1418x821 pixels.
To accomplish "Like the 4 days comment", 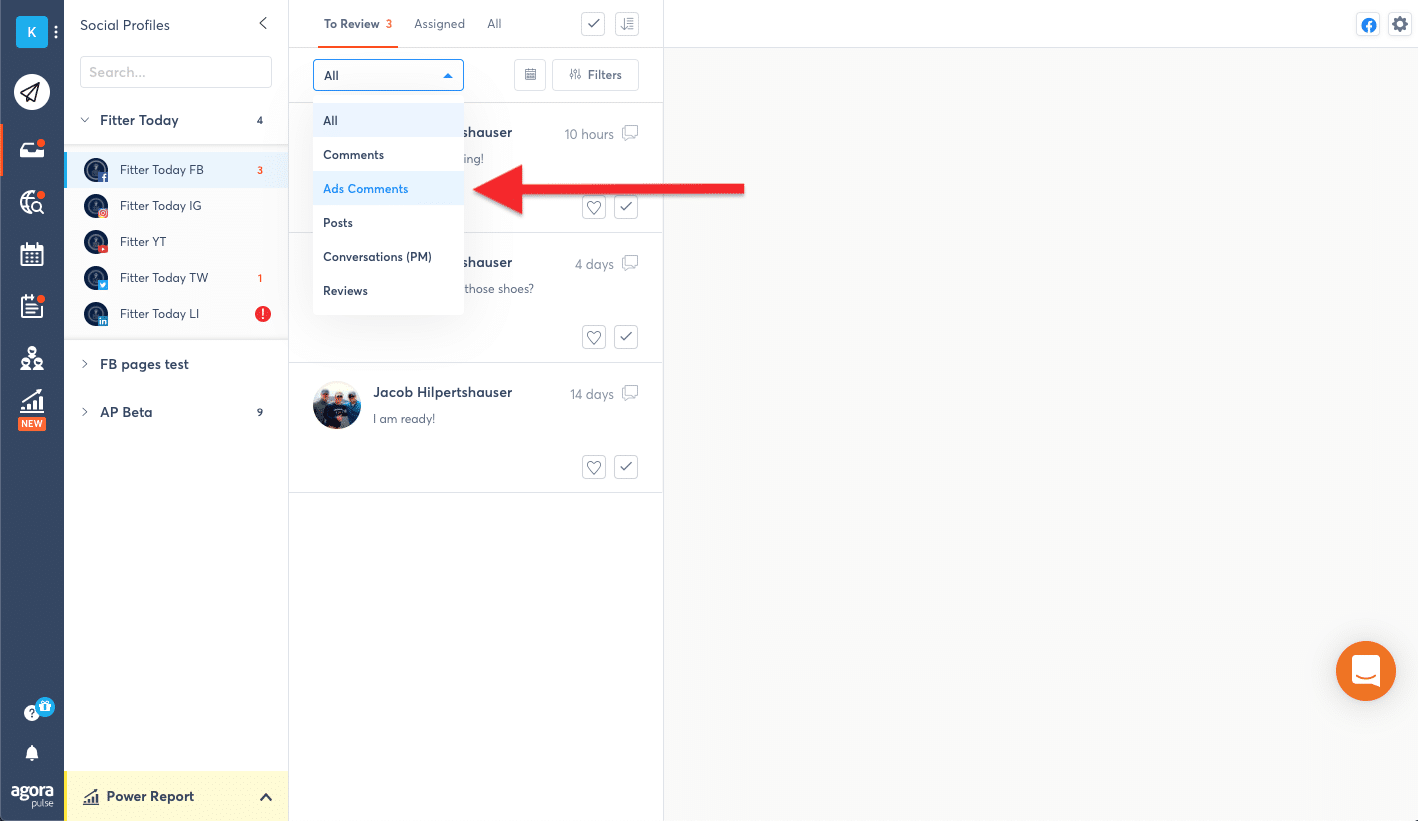I will [594, 337].
